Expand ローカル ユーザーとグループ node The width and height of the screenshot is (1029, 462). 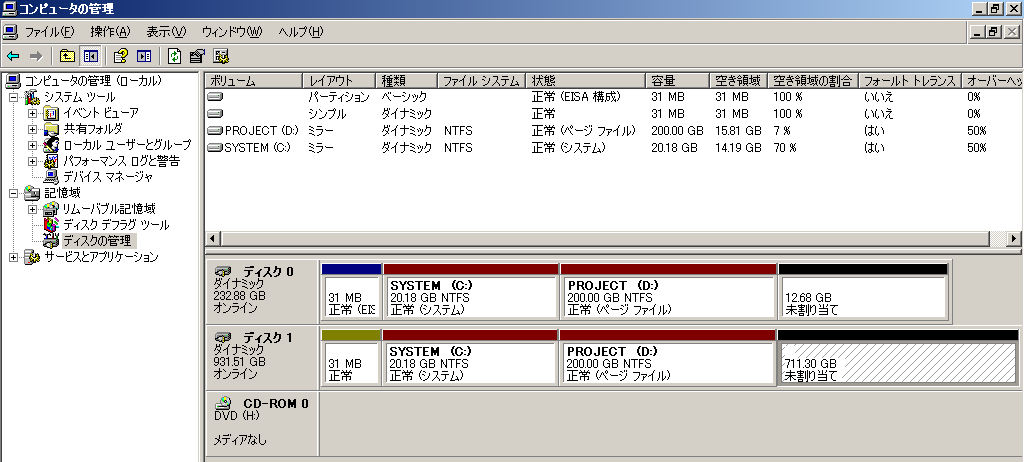32,145
